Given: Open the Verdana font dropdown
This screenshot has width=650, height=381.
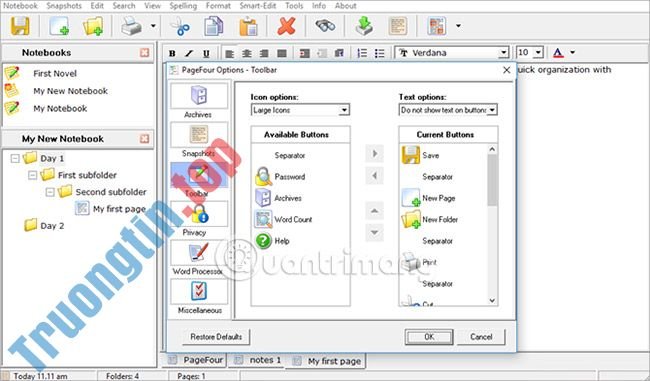Looking at the screenshot, I should coord(503,53).
